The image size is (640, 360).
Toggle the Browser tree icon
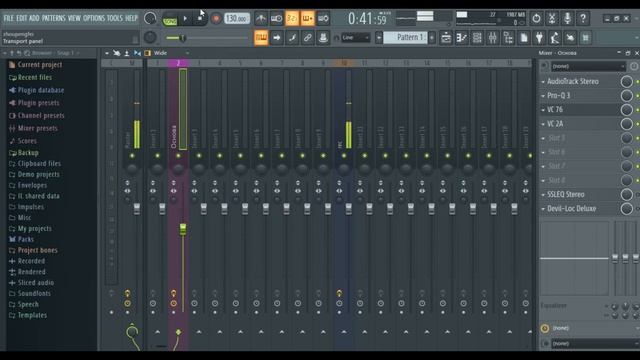click(x=508, y=38)
